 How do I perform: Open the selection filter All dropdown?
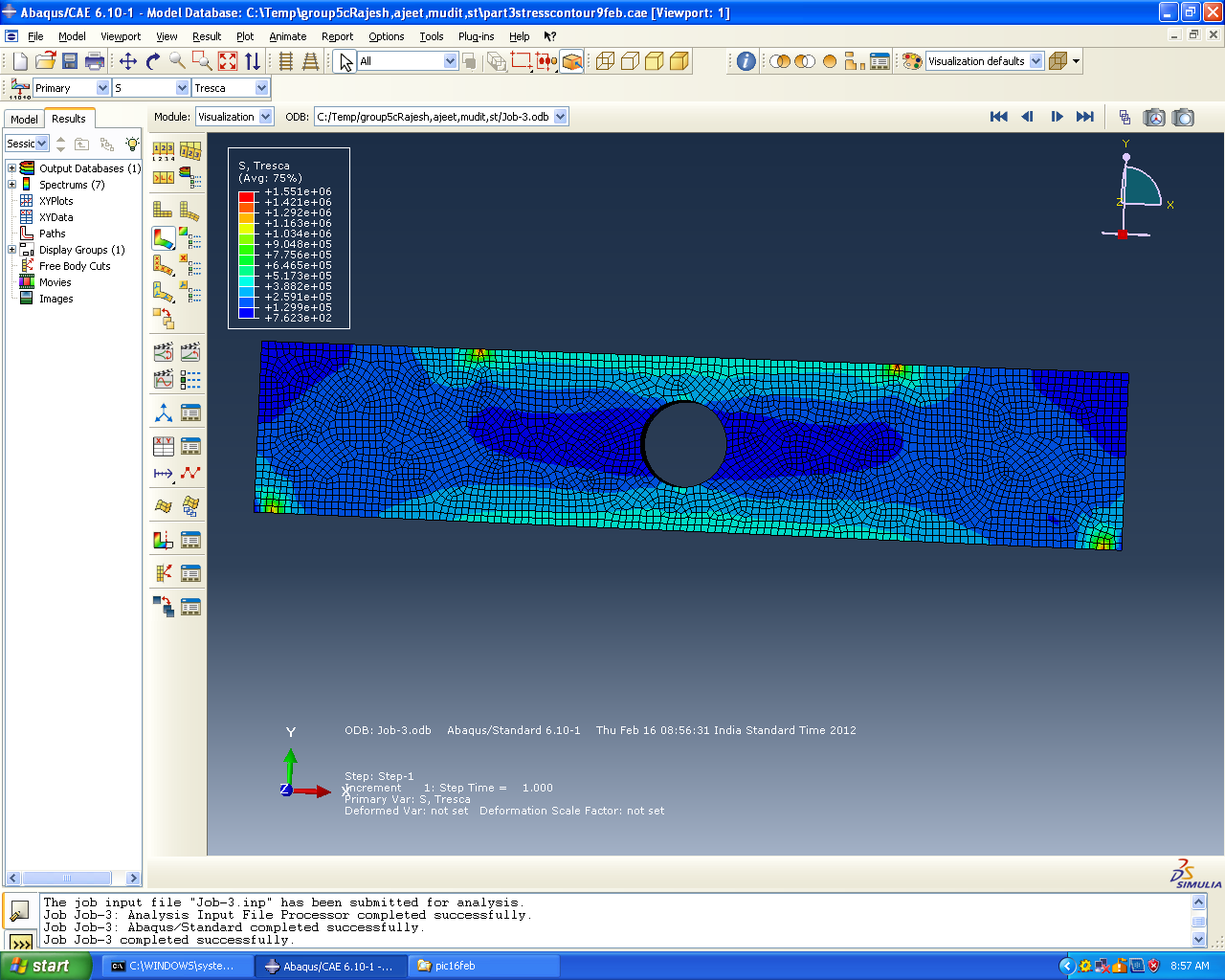(451, 61)
